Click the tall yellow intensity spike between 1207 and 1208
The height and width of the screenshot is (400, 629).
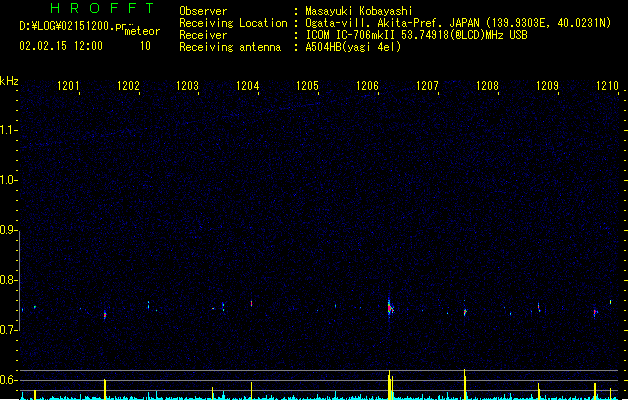pos(465,384)
